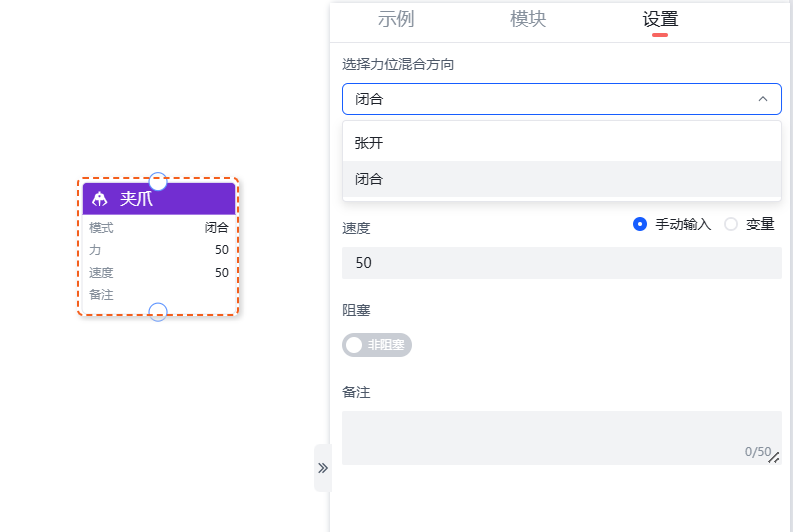Switch to the 模块 tab
793x532 pixels.
(x=528, y=19)
